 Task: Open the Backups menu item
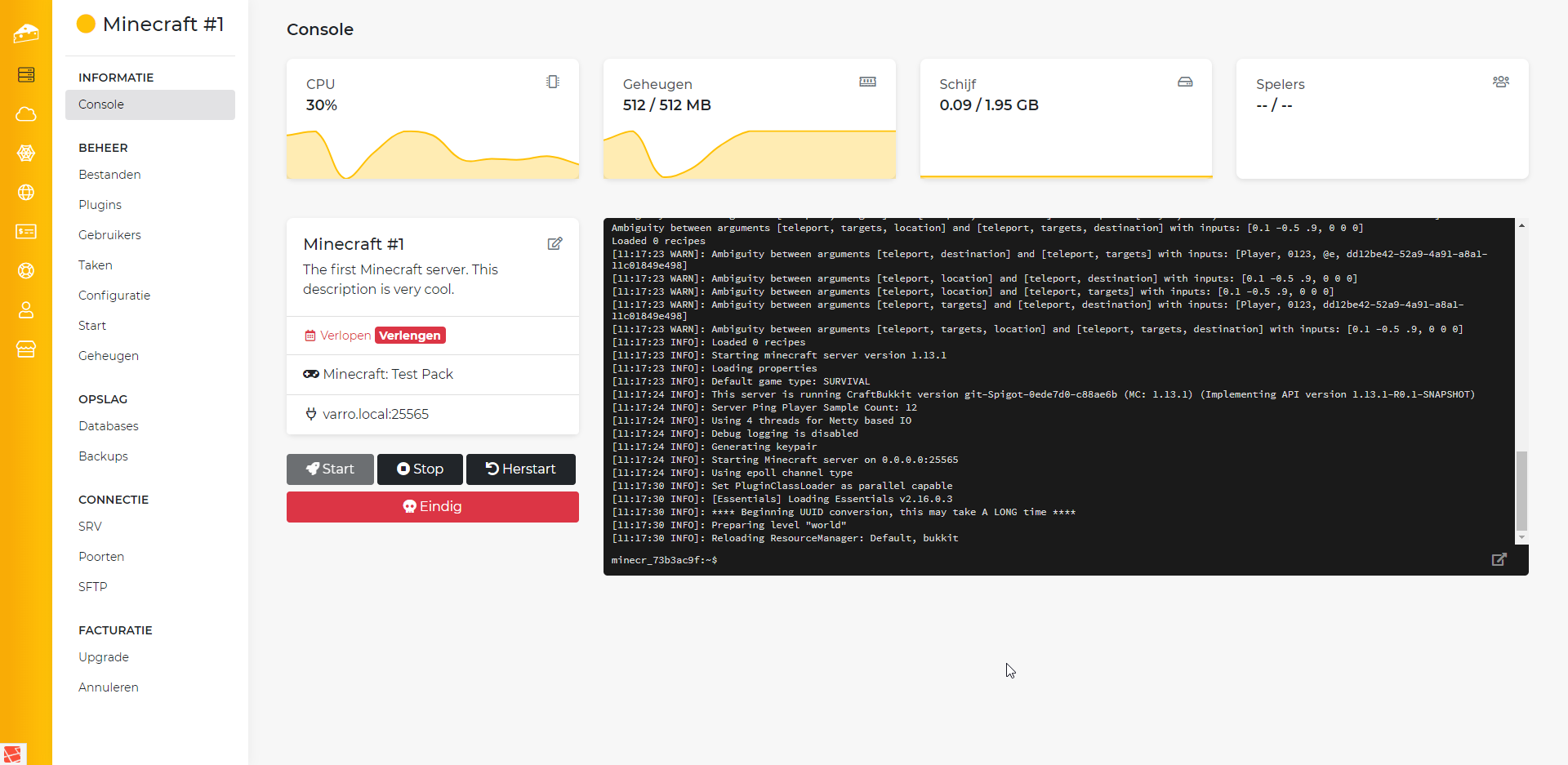coord(103,456)
